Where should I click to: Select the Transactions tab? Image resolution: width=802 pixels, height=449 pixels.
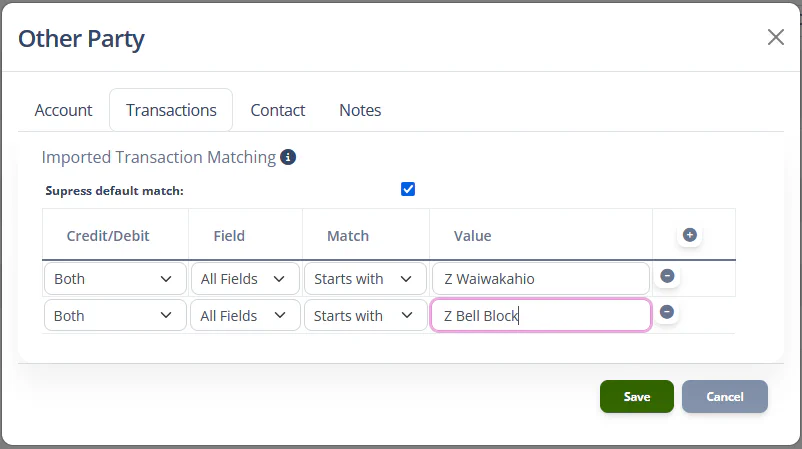tap(171, 110)
